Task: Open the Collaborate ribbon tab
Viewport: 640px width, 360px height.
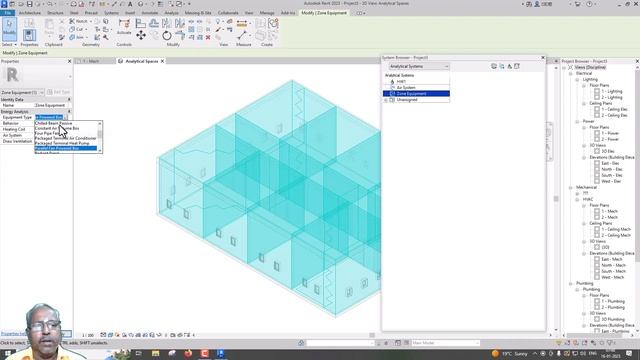Action: [228, 13]
